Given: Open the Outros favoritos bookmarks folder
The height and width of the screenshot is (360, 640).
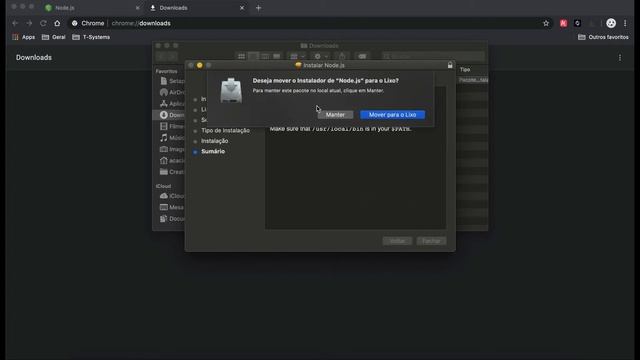Looking at the screenshot, I should [x=603, y=37].
